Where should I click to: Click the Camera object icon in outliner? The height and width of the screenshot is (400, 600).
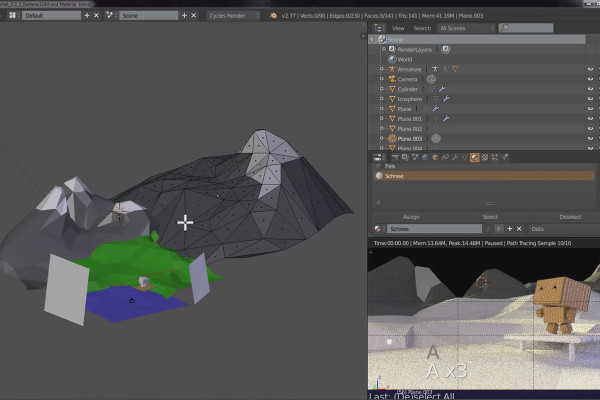tap(392, 79)
